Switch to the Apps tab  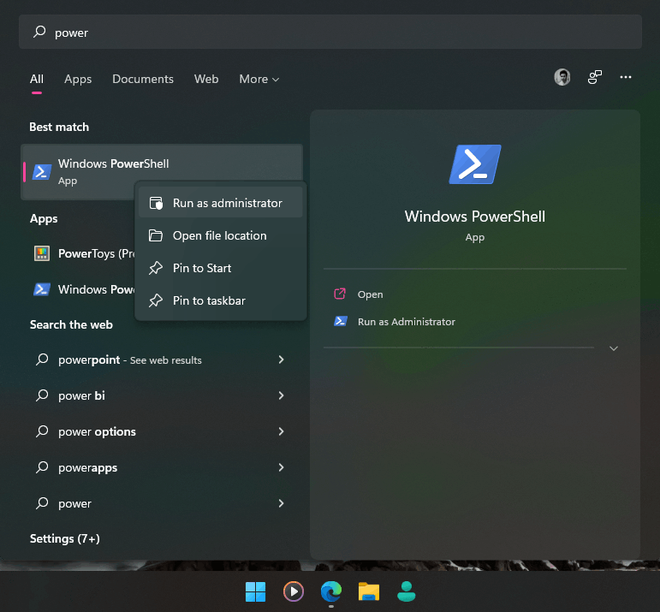tap(78, 79)
